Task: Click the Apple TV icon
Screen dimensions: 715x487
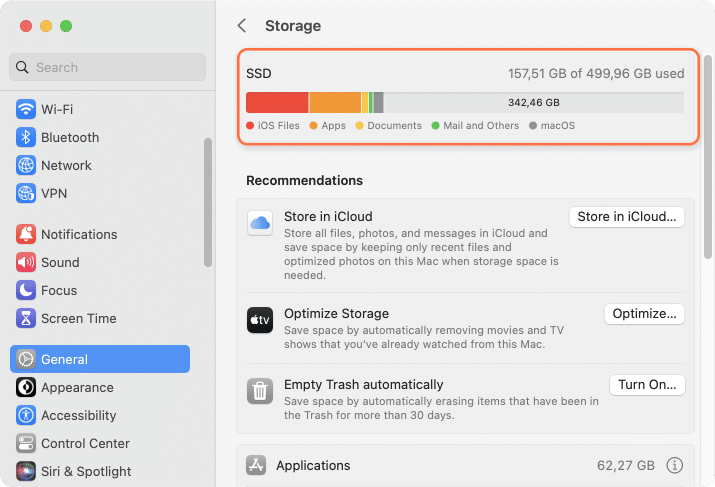Action: [x=260, y=320]
